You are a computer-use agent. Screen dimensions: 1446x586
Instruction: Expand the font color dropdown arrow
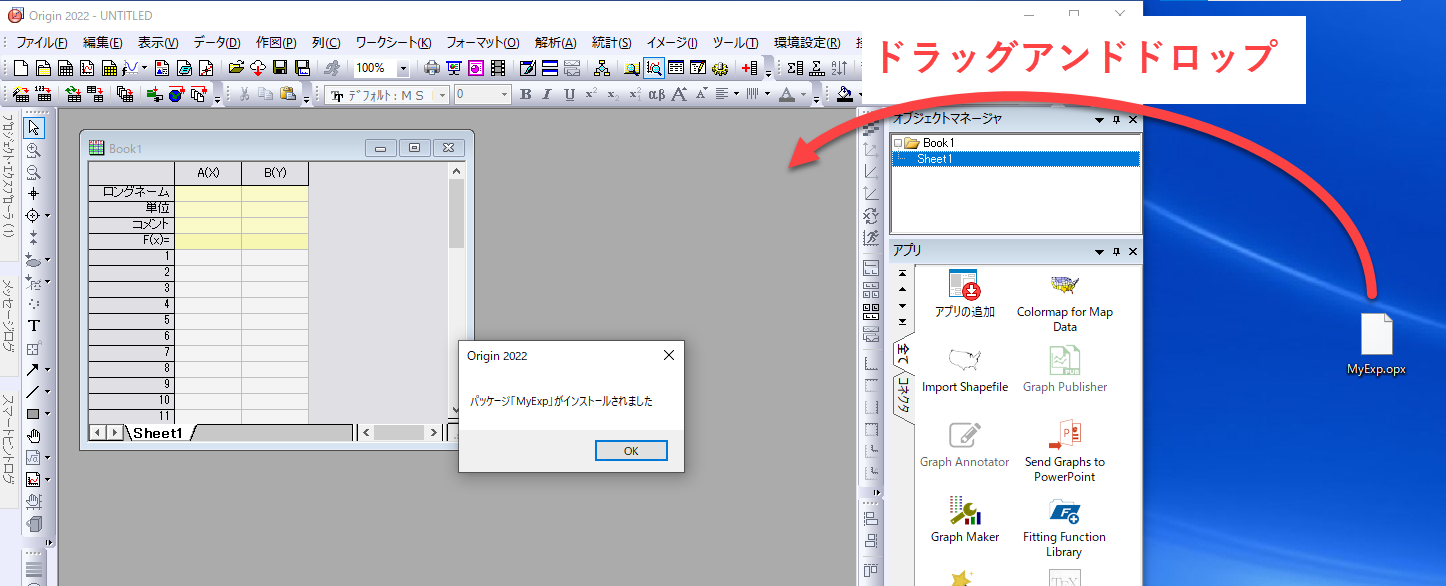[803, 94]
